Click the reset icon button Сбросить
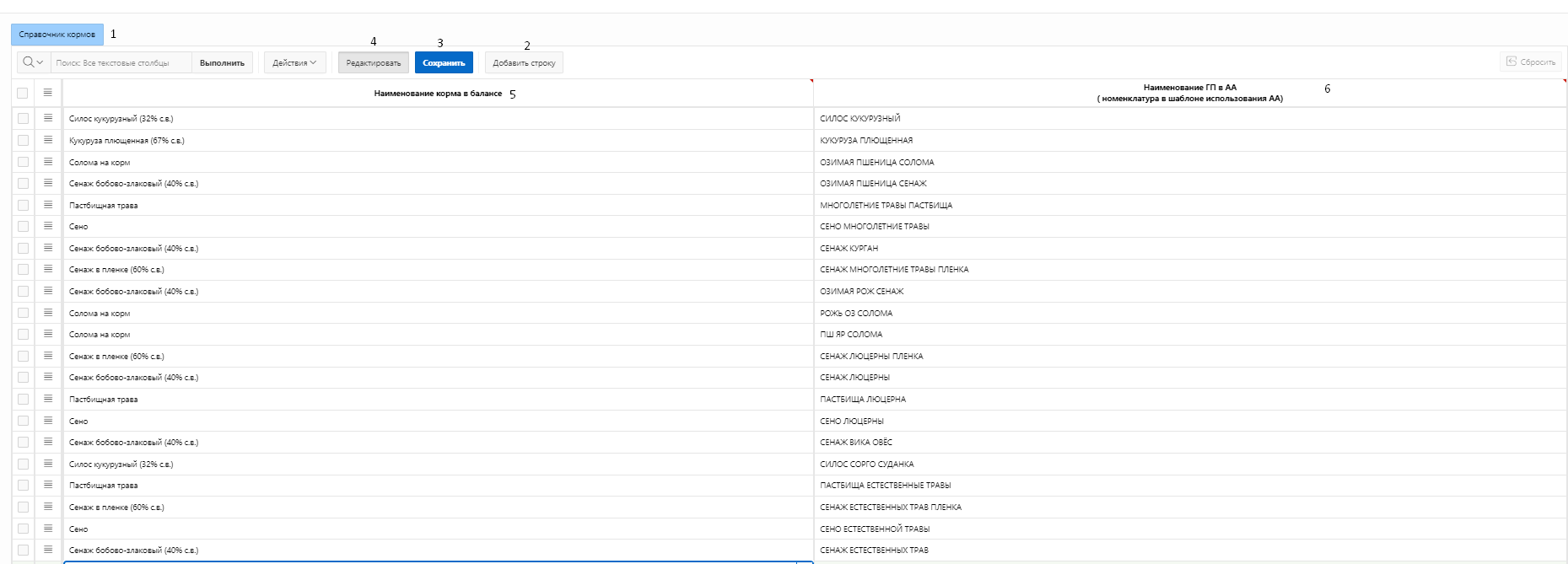Screen dimensions: 1568x564 click(1531, 62)
